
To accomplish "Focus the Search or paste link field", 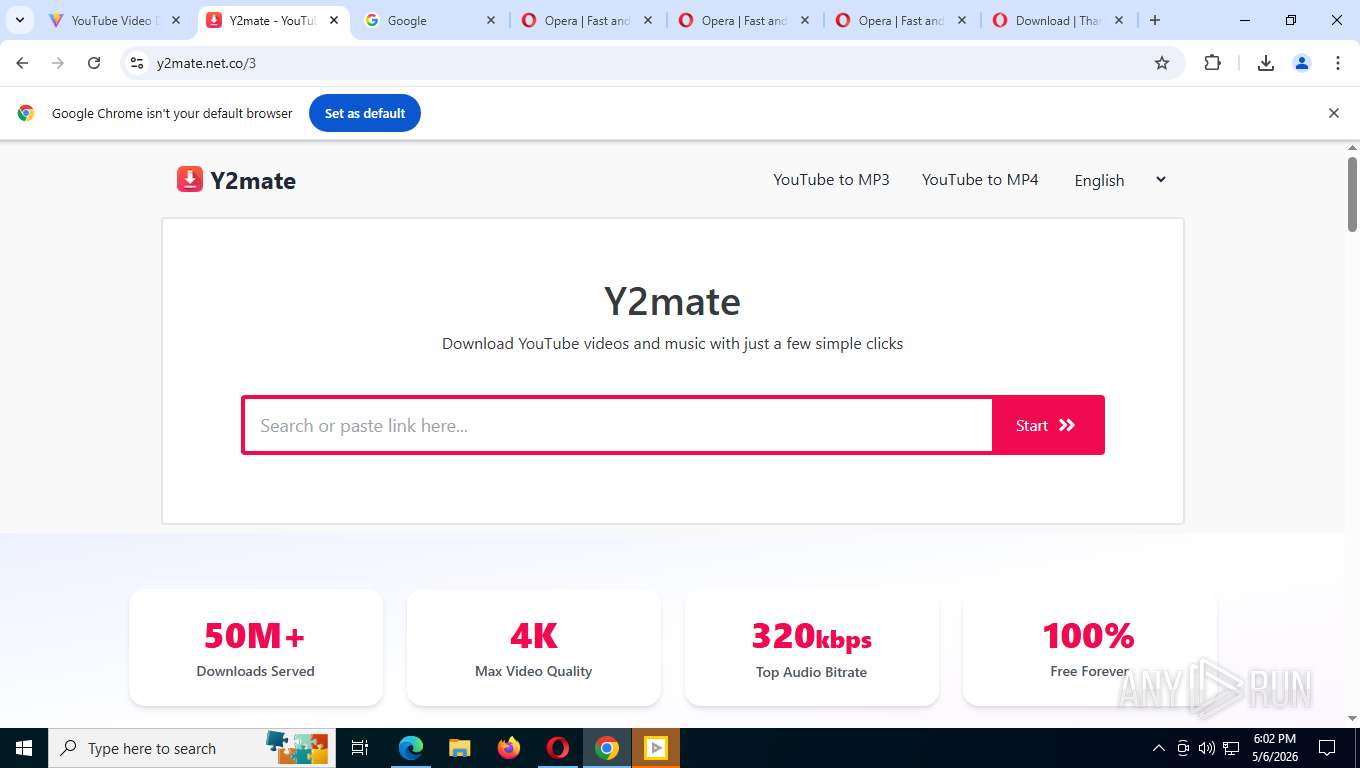I will tap(618, 425).
